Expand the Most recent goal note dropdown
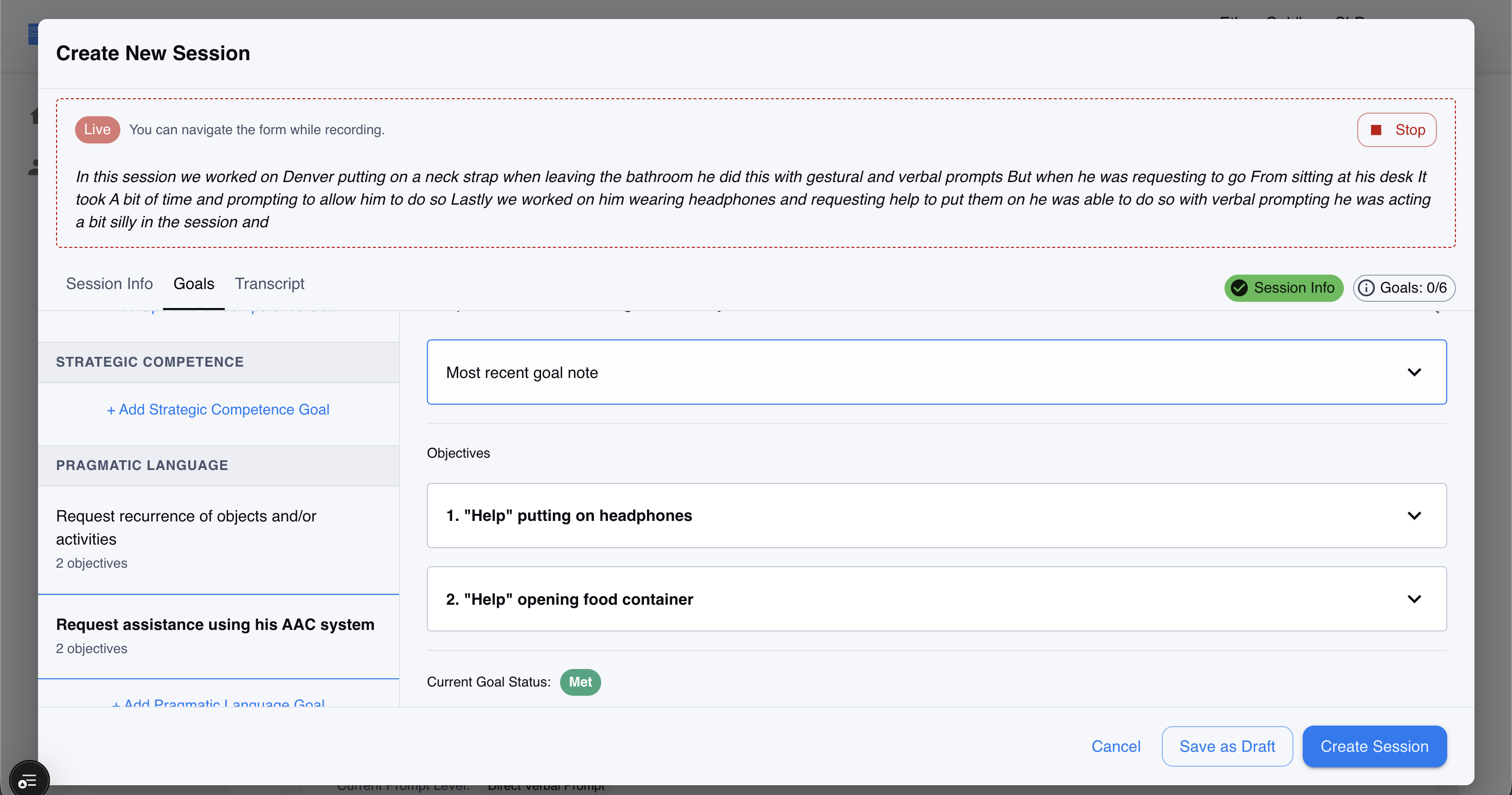This screenshot has height=795, width=1512. coord(936,372)
